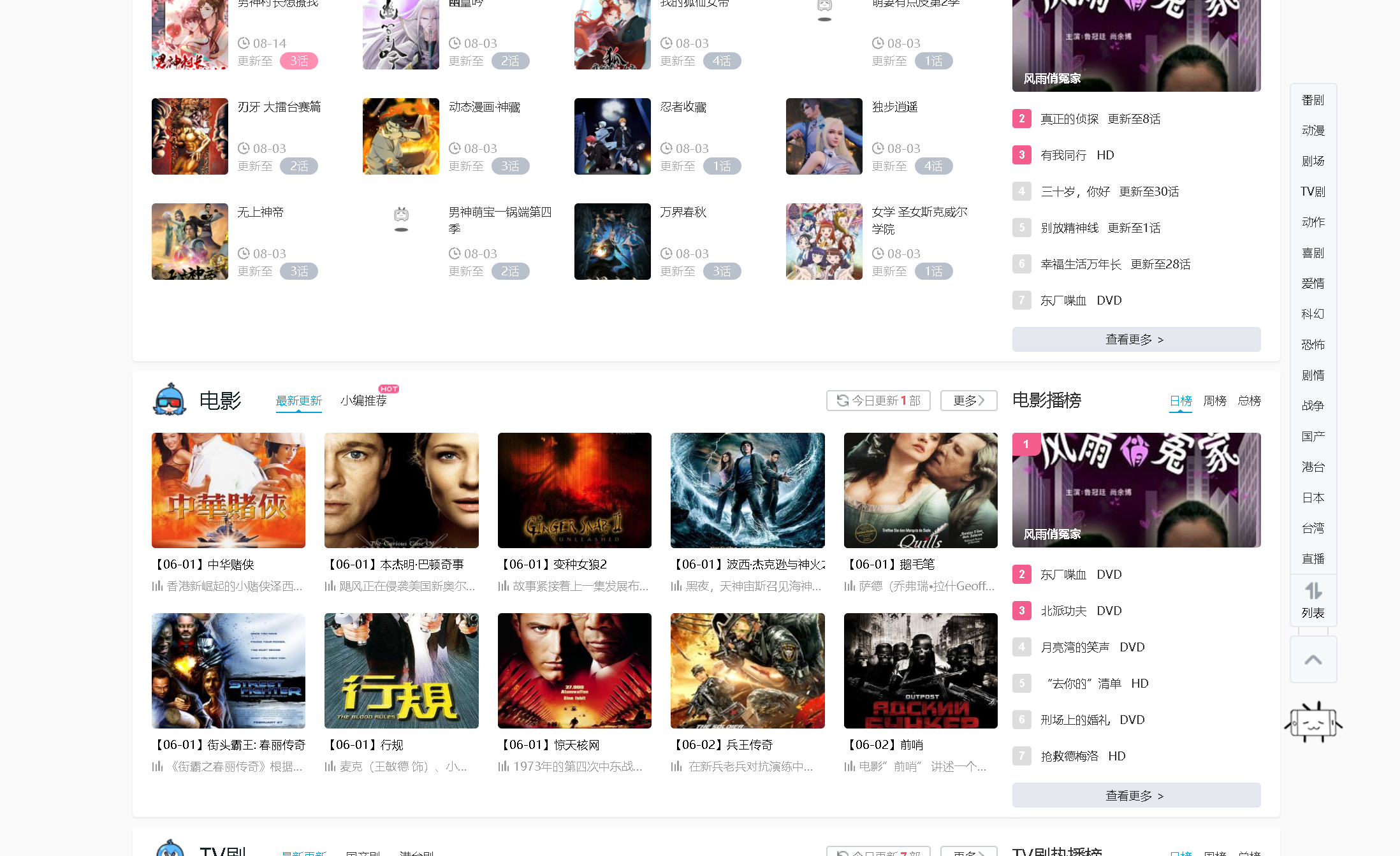Click 中华赌侠 movie thumbnail
This screenshot has height=856, width=1400.
229,489
